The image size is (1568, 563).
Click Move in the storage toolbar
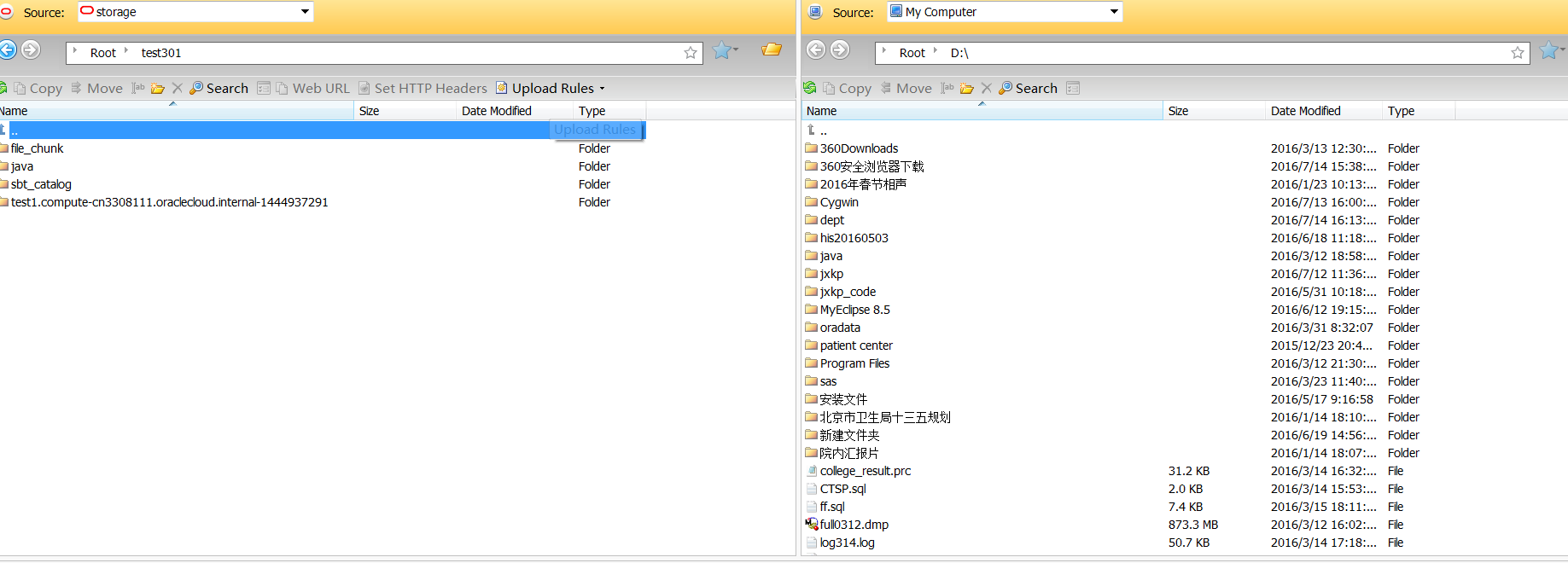tap(96, 88)
